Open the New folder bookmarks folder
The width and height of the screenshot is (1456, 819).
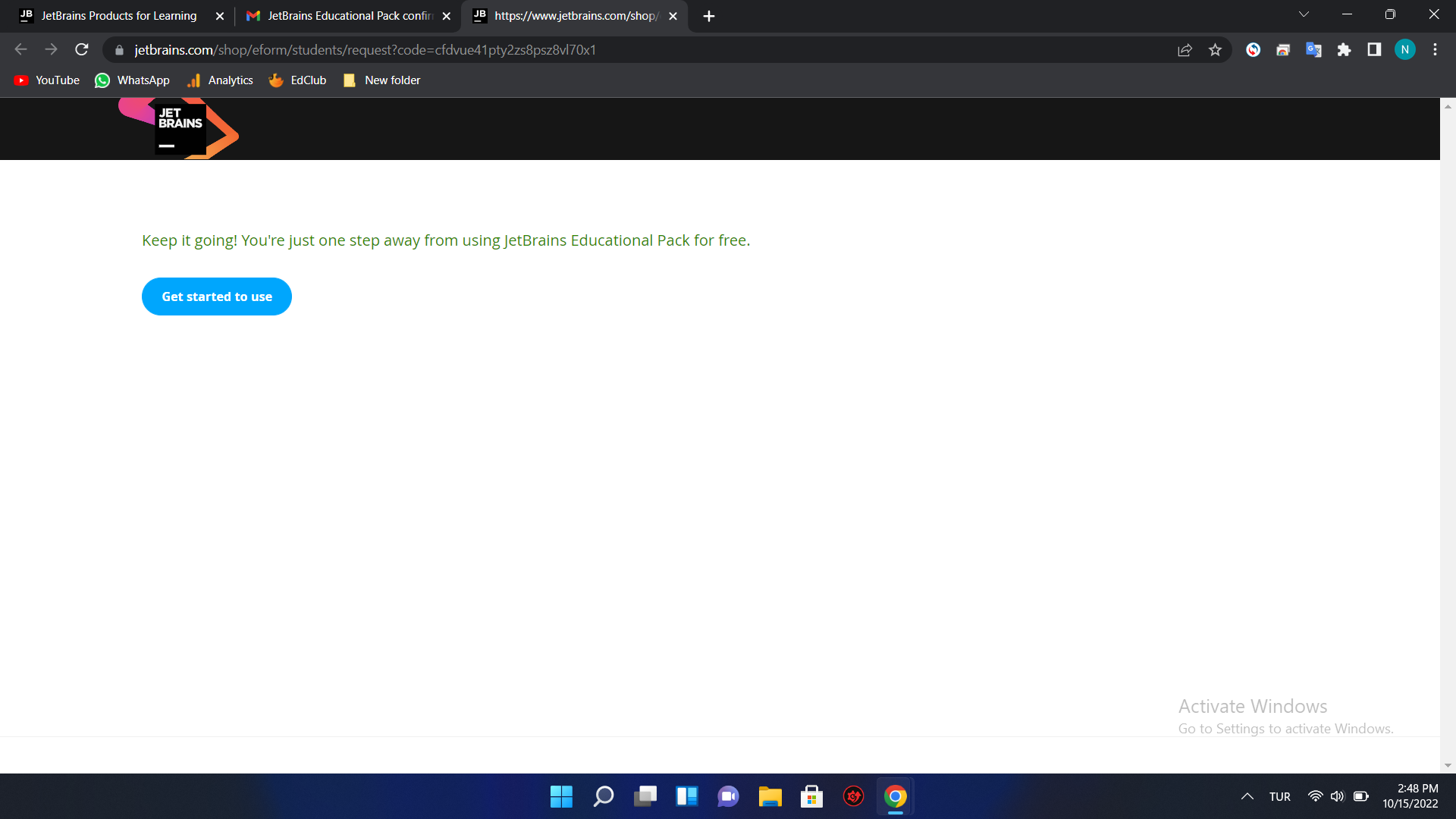click(x=382, y=80)
